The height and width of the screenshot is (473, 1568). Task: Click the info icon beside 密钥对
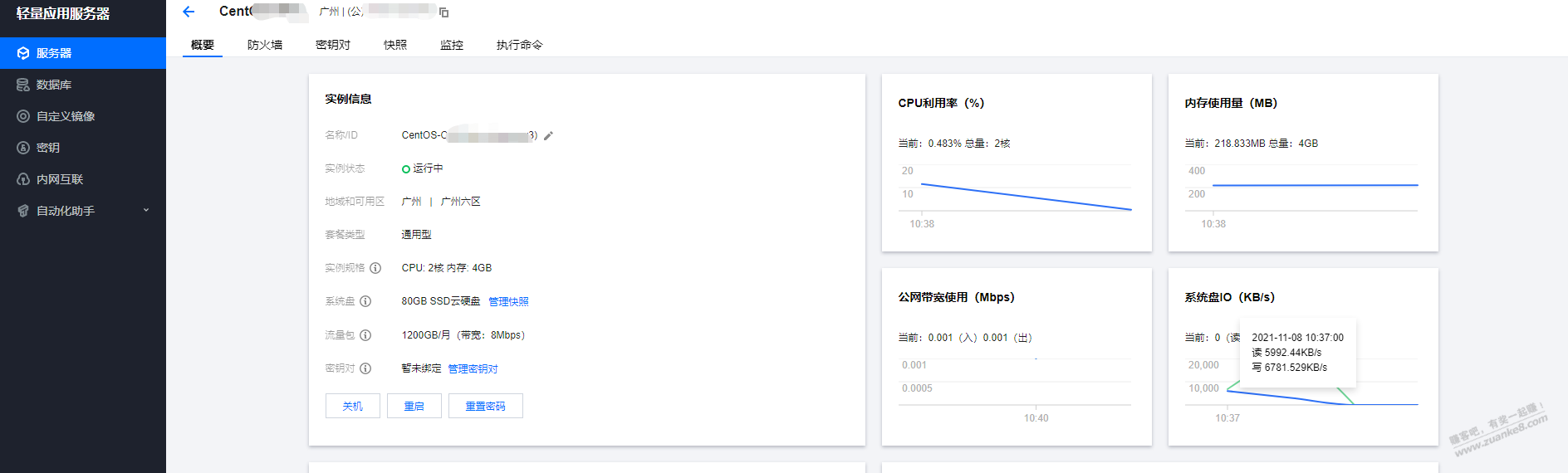[365, 368]
